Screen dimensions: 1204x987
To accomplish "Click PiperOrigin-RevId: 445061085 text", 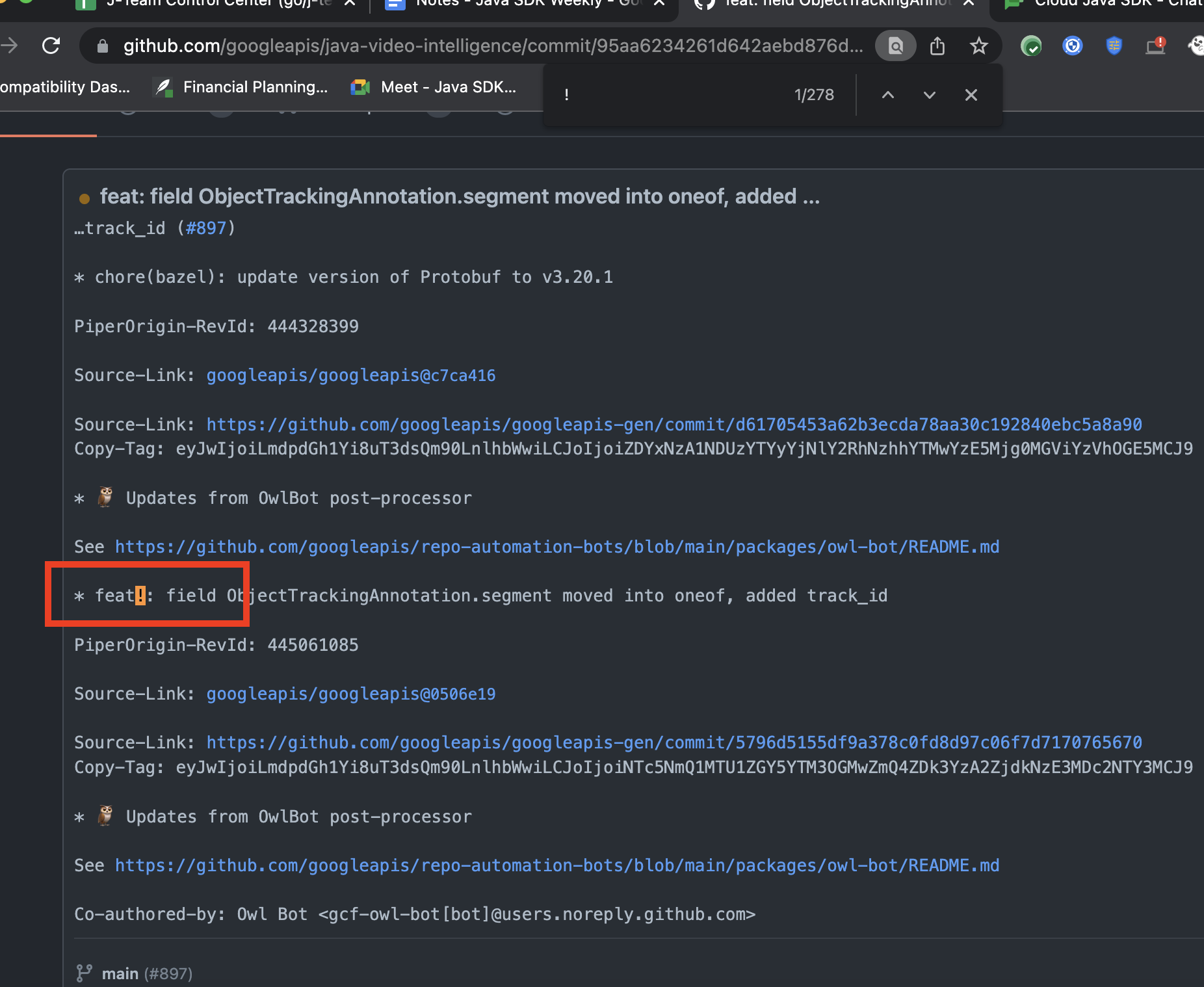I will click(x=216, y=645).
